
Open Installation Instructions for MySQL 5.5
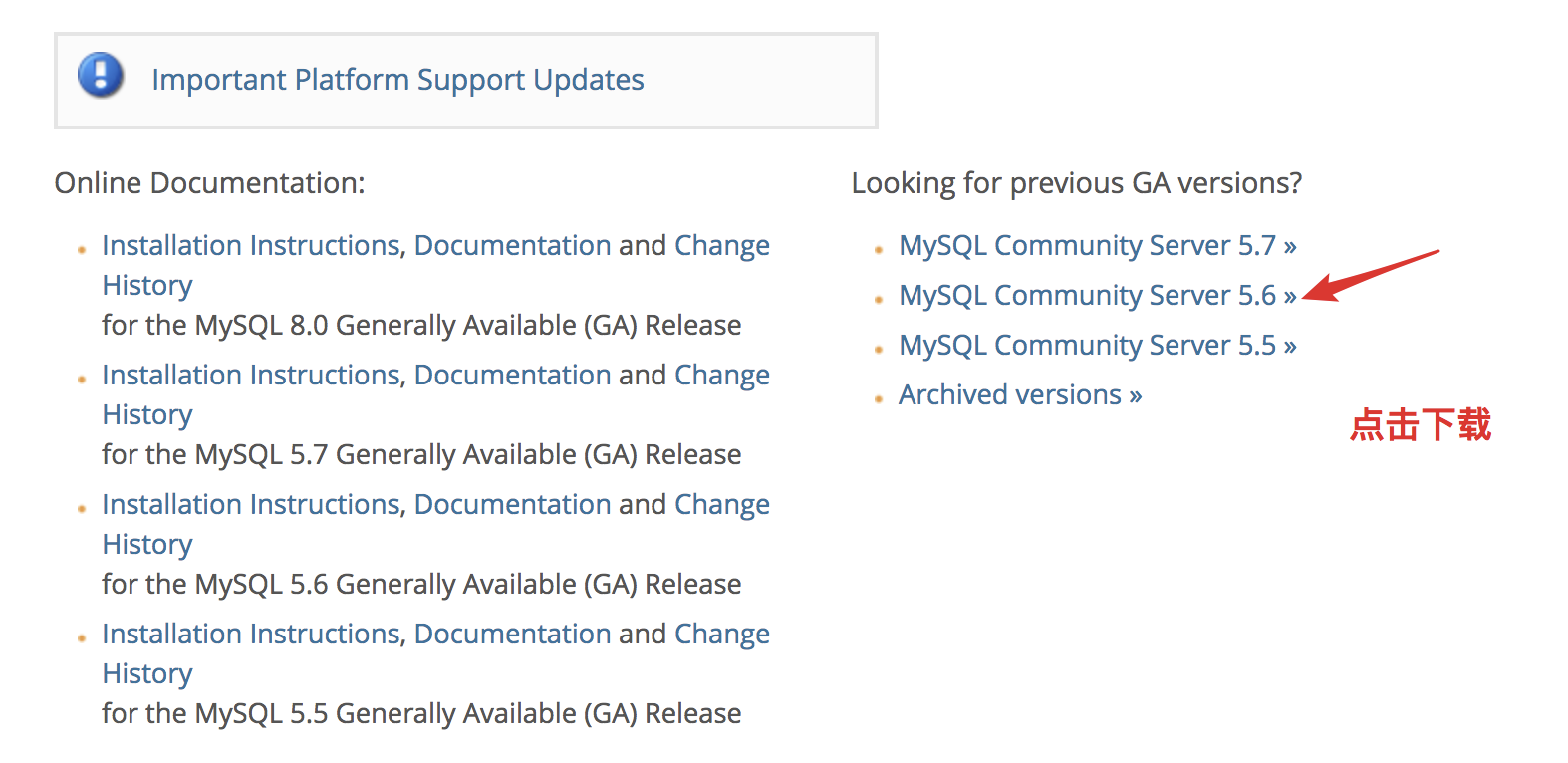[253, 634]
